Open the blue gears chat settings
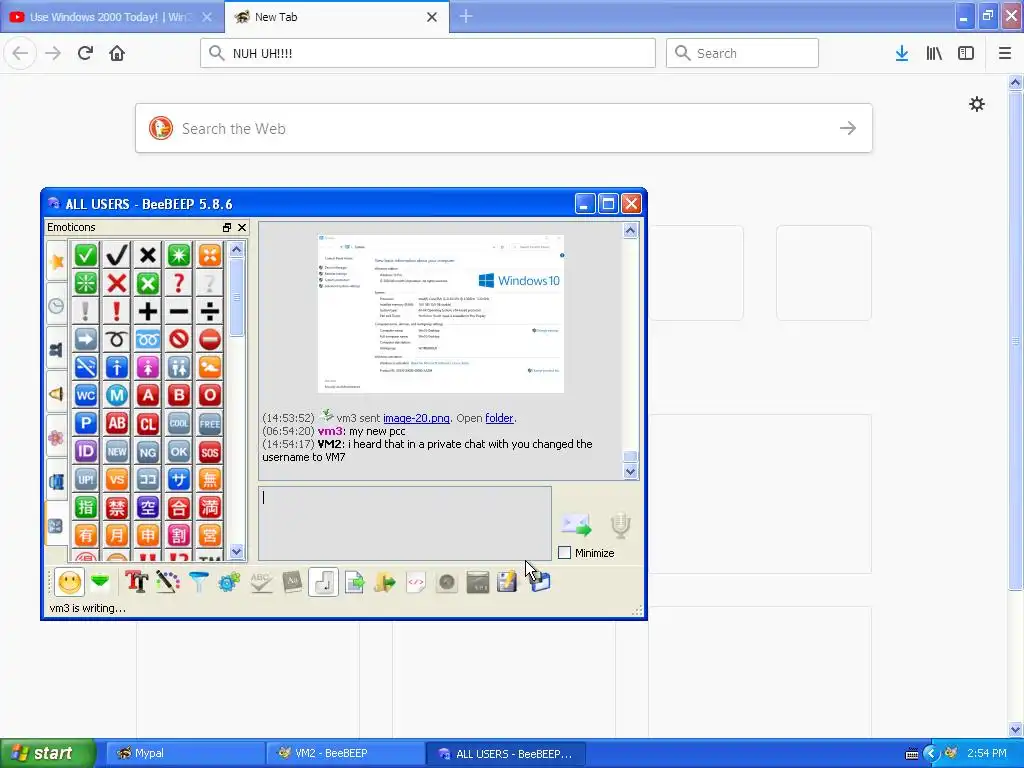This screenshot has height=768, width=1024. pyautogui.click(x=229, y=581)
